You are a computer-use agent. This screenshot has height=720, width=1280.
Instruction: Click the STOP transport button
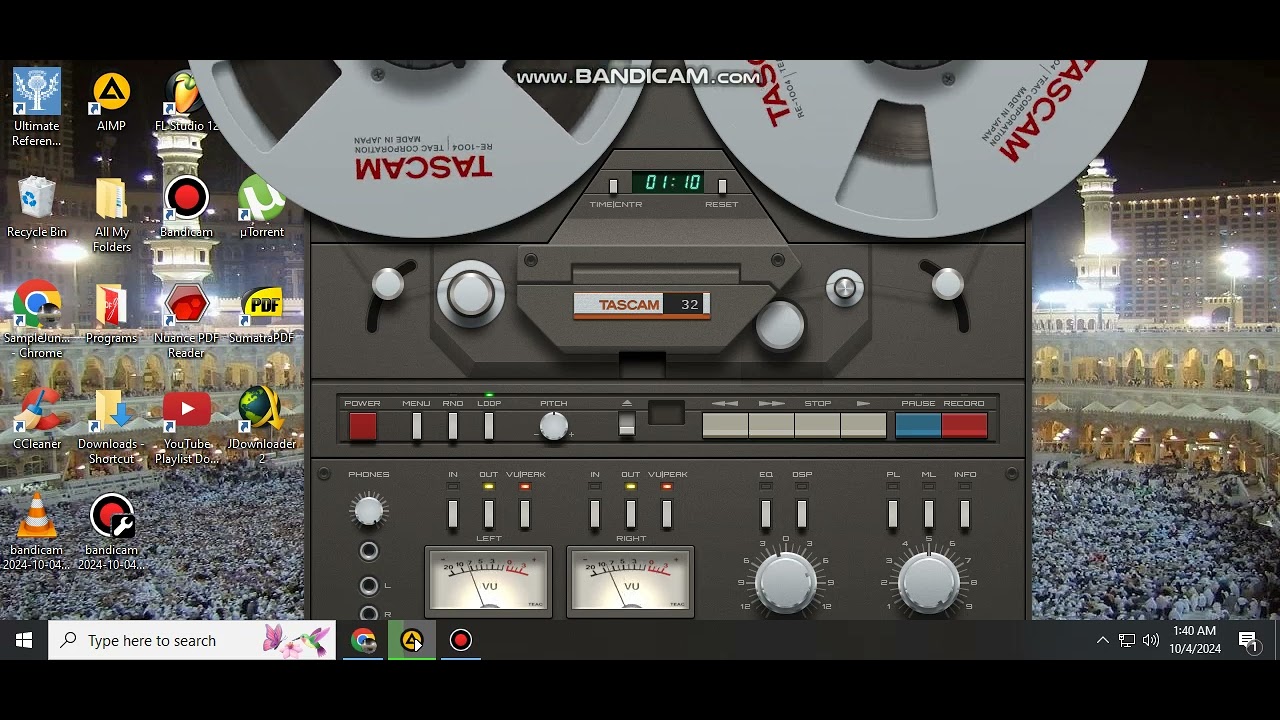[x=817, y=425]
